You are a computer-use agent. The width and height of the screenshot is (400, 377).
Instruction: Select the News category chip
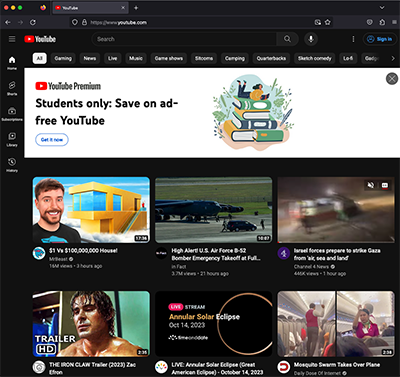click(x=90, y=58)
